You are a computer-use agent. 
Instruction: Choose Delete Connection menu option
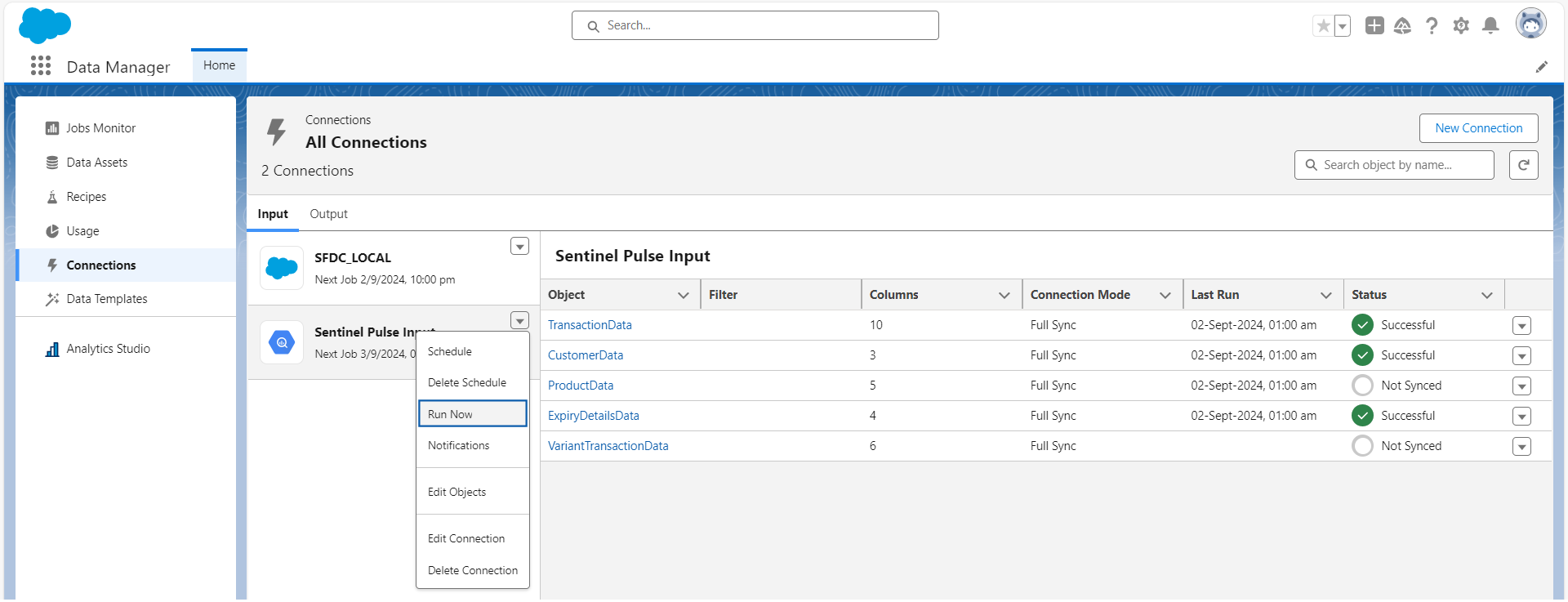pos(472,570)
